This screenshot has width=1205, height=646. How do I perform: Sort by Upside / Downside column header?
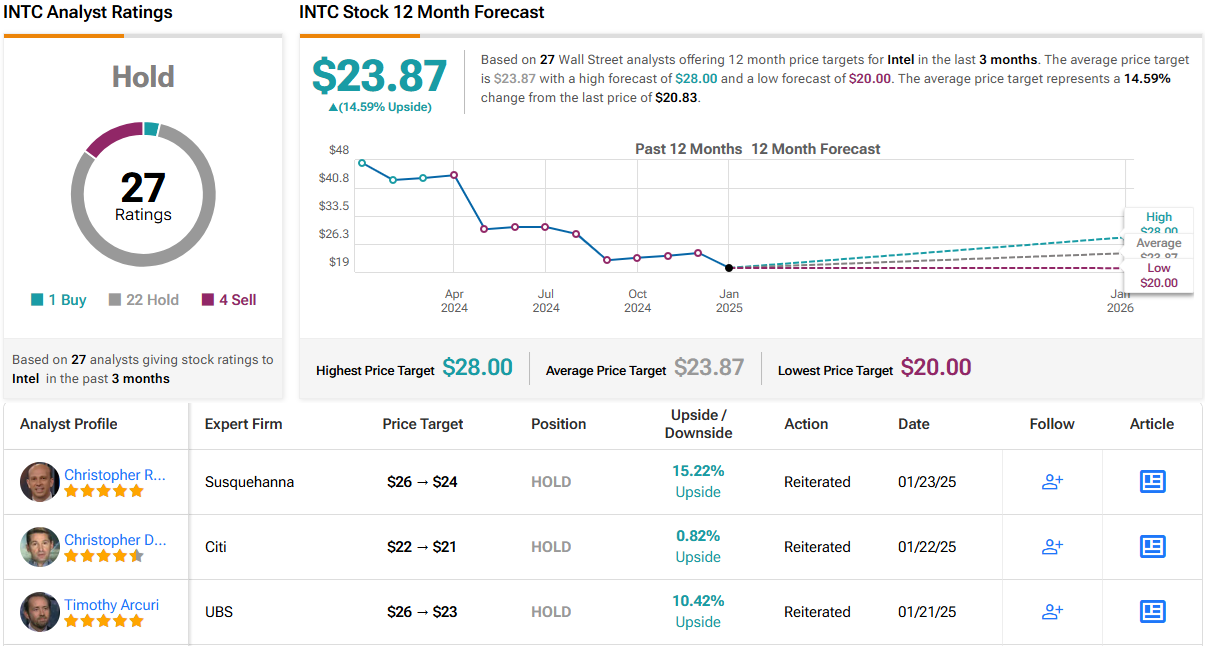[x=698, y=424]
